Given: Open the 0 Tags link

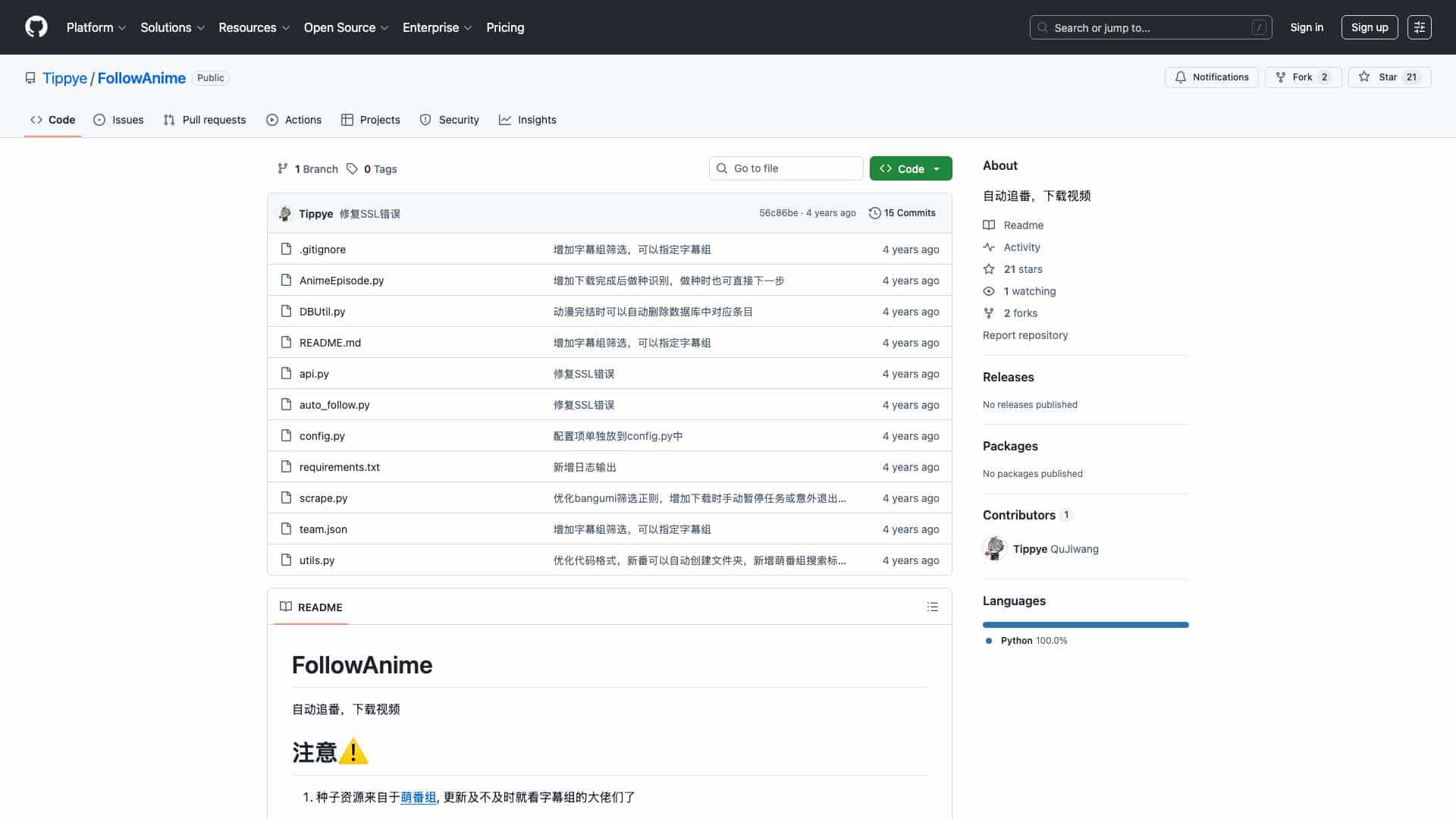Looking at the screenshot, I should [x=372, y=168].
